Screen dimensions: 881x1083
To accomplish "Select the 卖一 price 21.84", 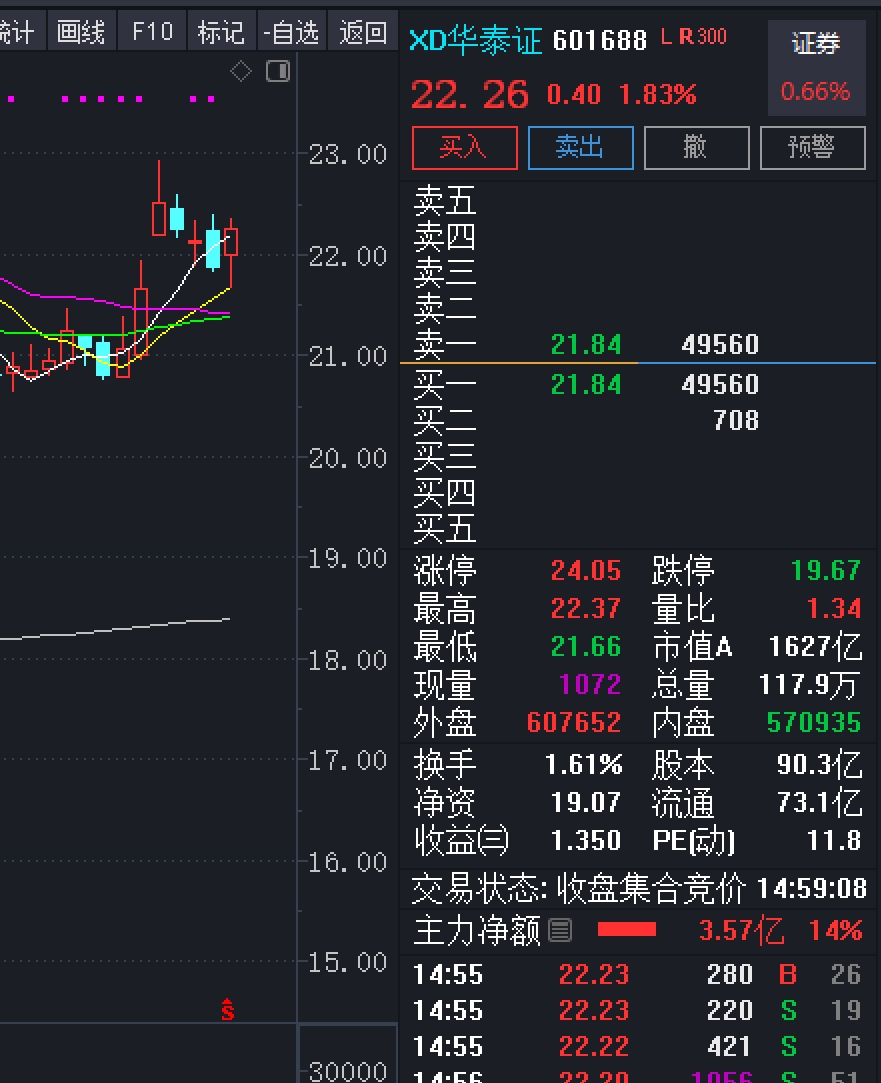I will [586, 344].
